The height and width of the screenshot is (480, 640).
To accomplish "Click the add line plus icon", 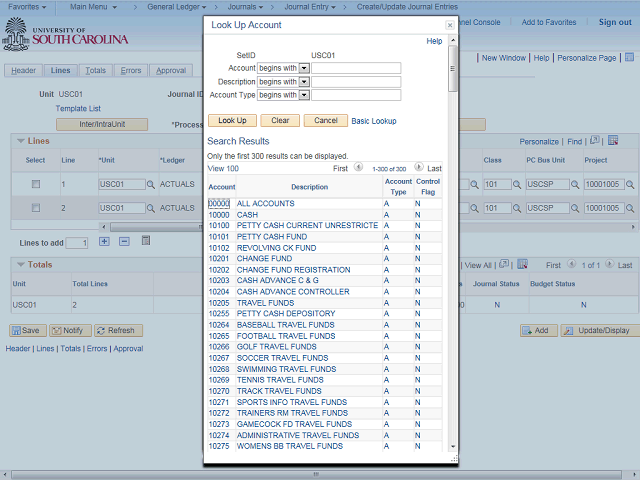I will (x=104, y=242).
